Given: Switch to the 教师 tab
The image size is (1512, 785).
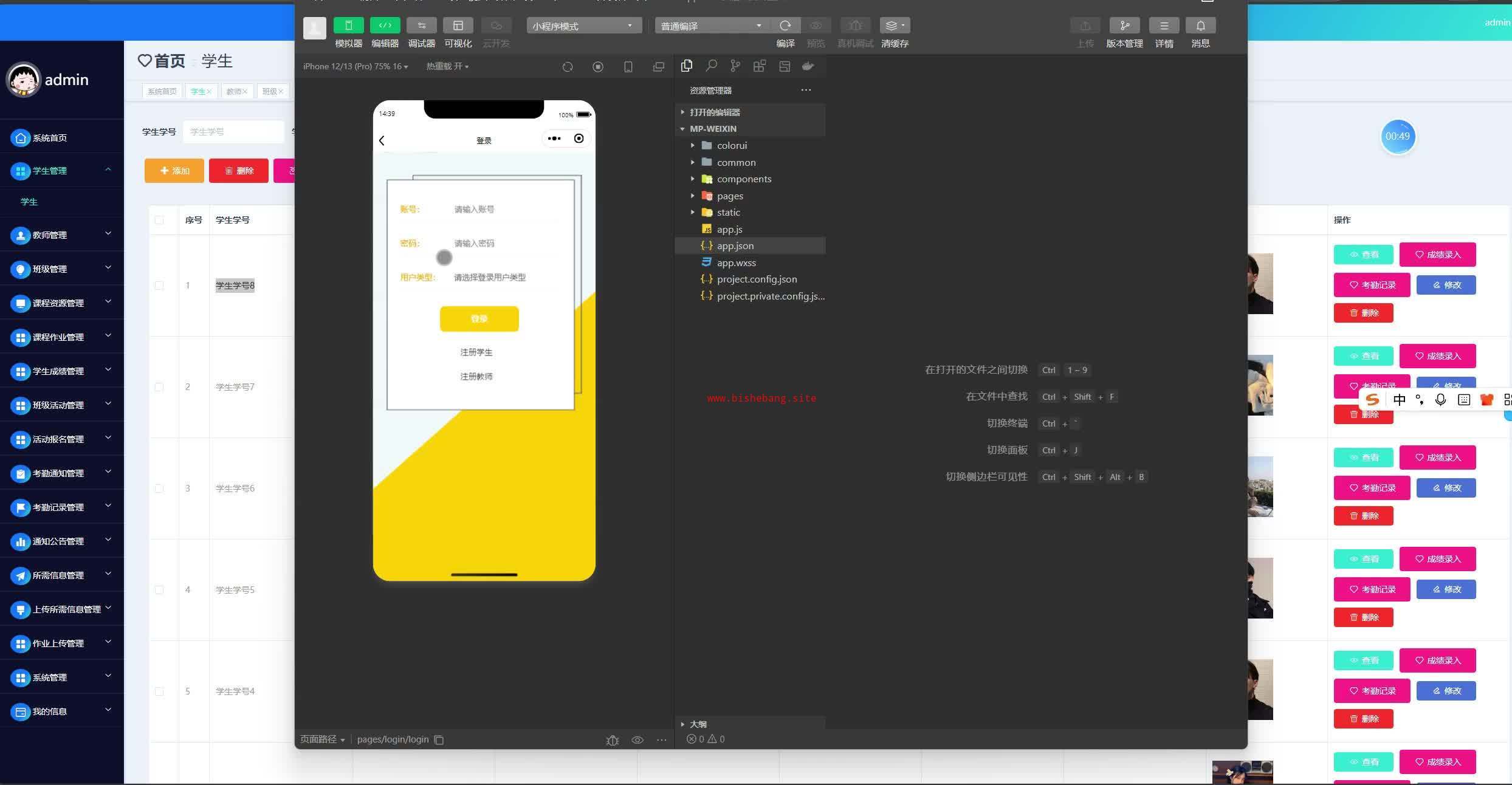Looking at the screenshot, I should tap(234, 91).
